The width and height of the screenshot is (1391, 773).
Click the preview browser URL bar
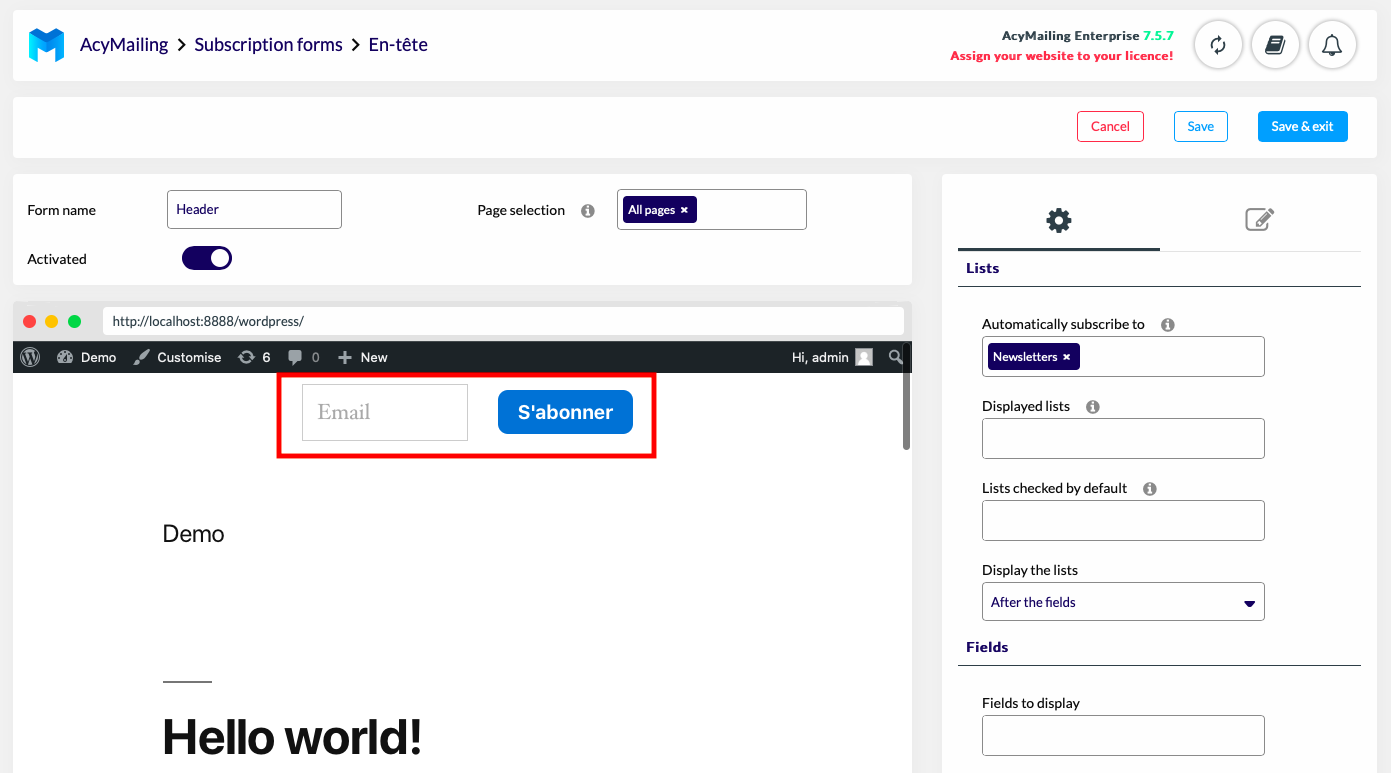503,321
